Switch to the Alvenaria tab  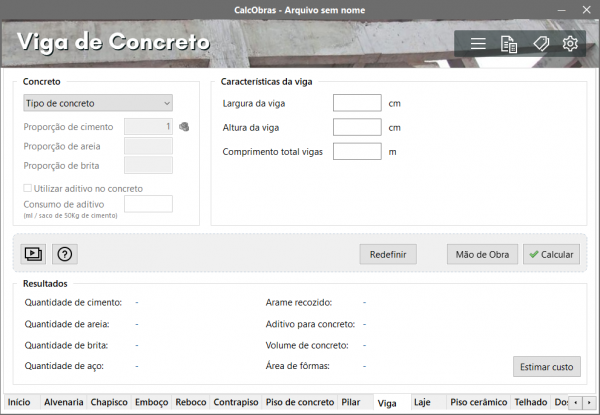pos(64,402)
